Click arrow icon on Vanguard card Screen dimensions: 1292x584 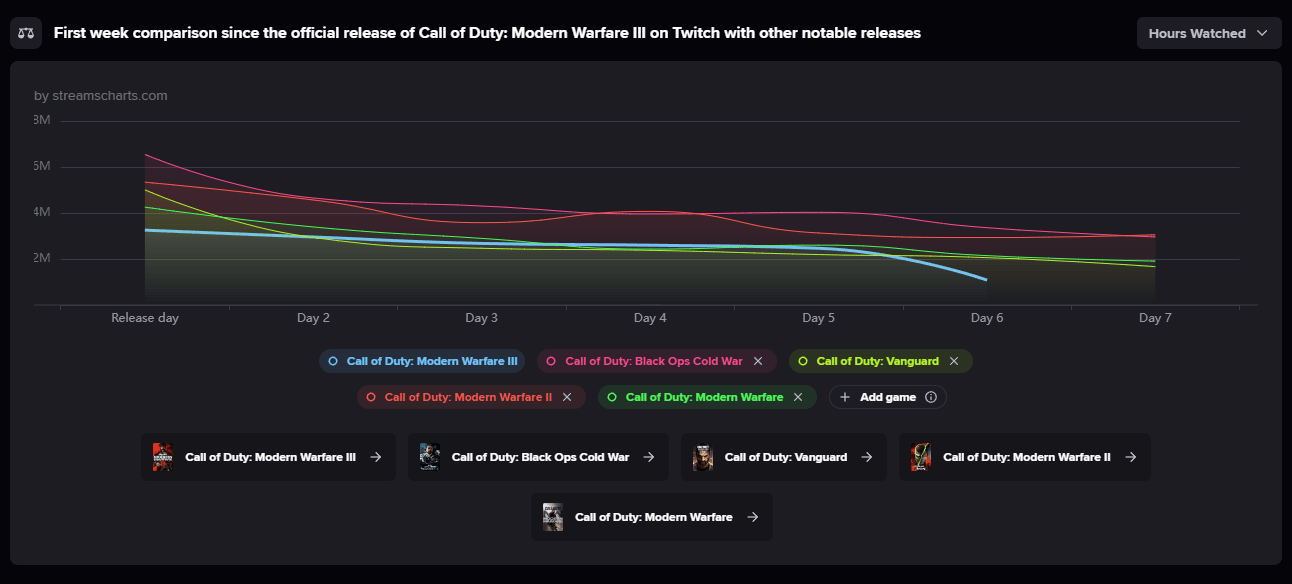[866, 457]
